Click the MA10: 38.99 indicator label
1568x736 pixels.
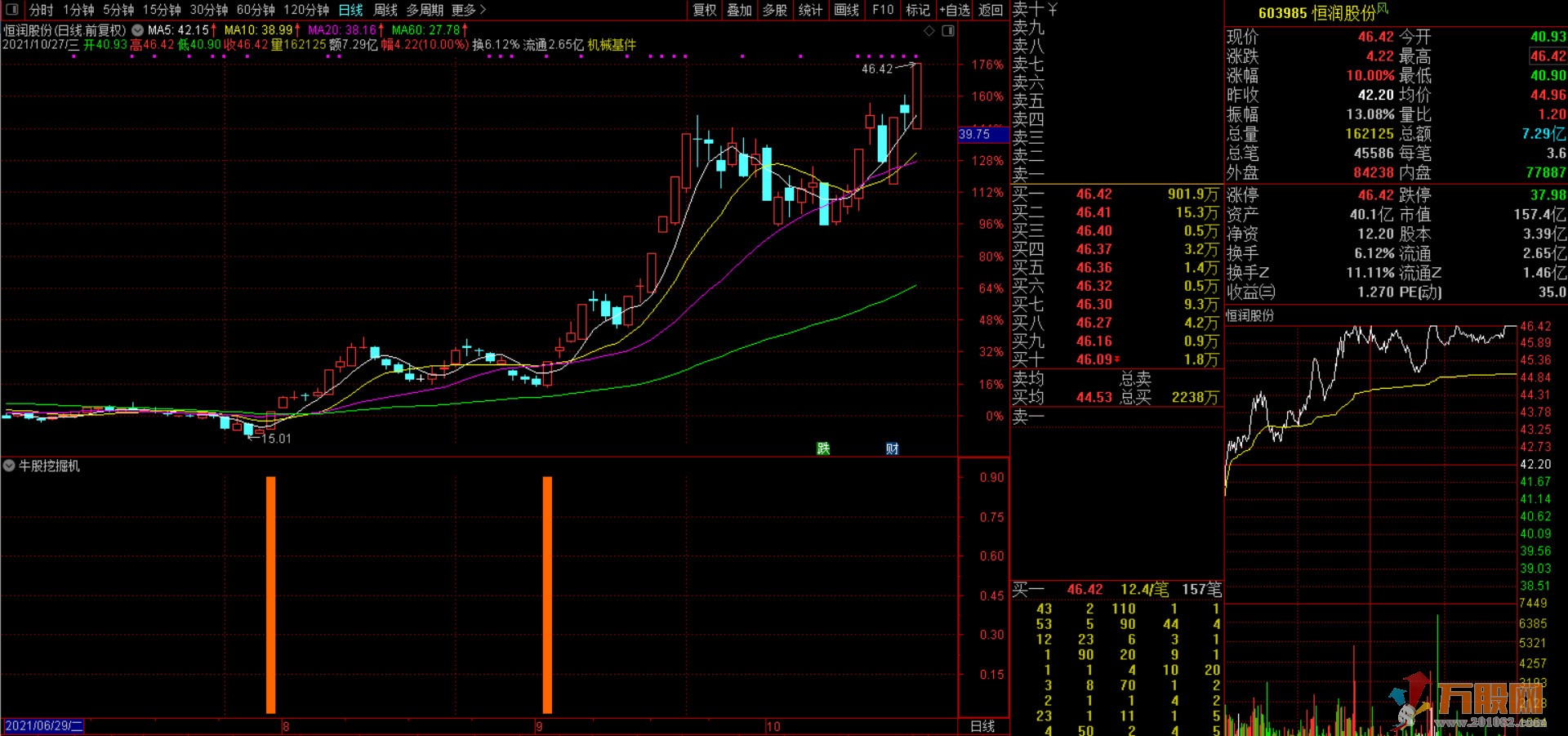pyautogui.click(x=262, y=30)
